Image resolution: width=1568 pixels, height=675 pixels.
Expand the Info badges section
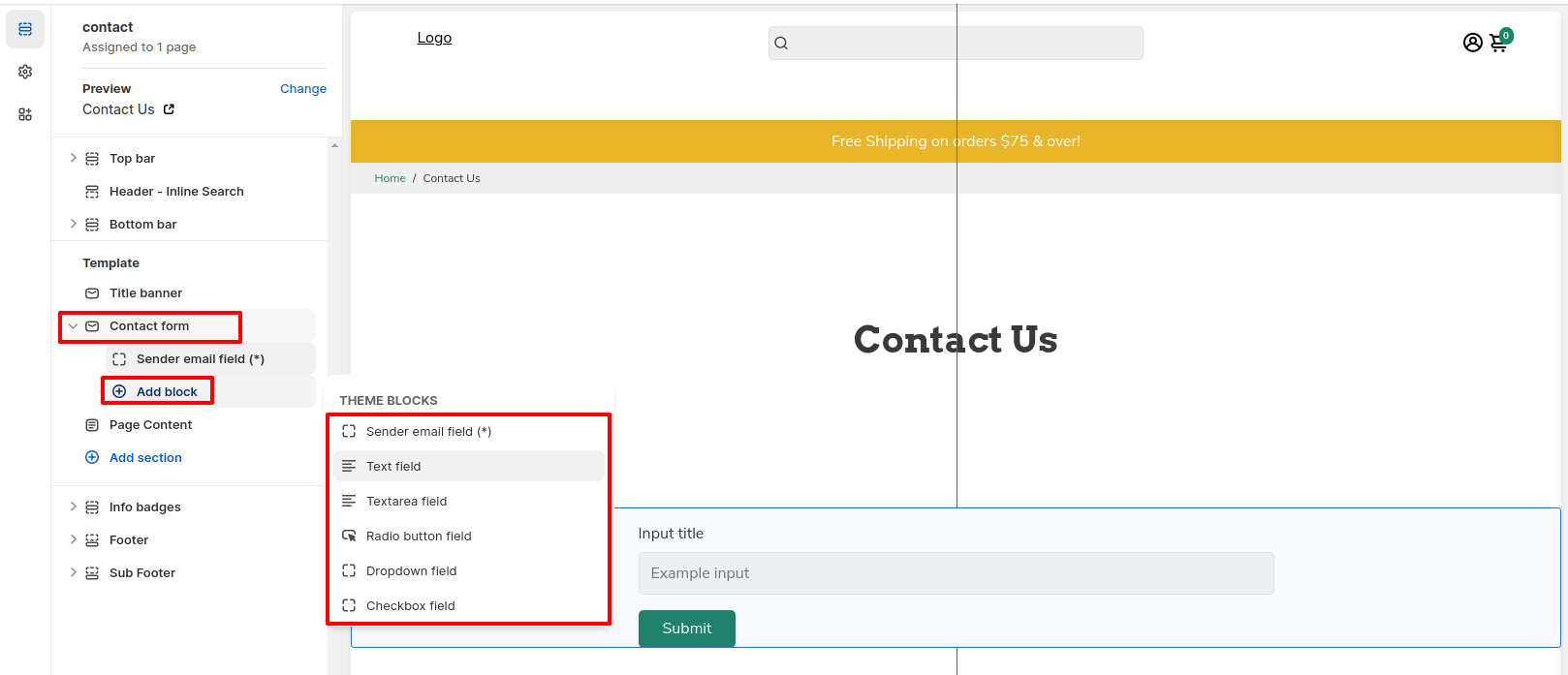tap(73, 506)
